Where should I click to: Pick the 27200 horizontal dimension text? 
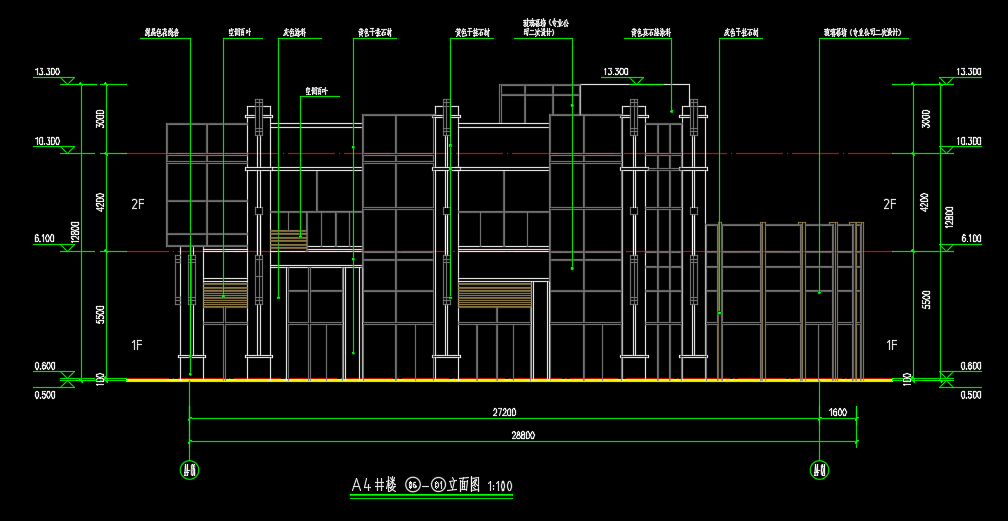click(504, 412)
